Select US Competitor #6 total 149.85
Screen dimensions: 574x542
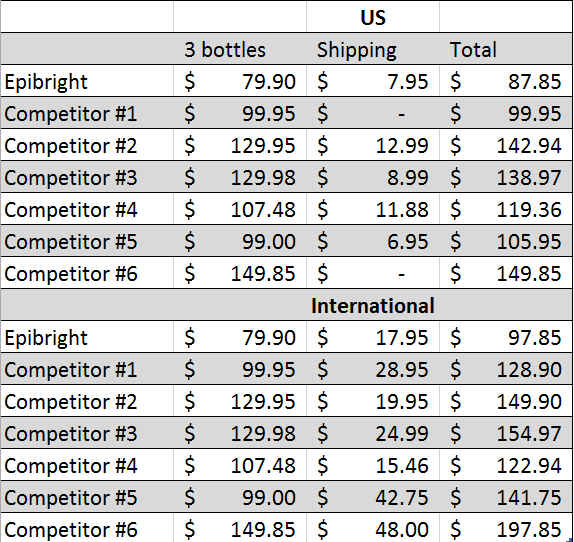(x=506, y=273)
